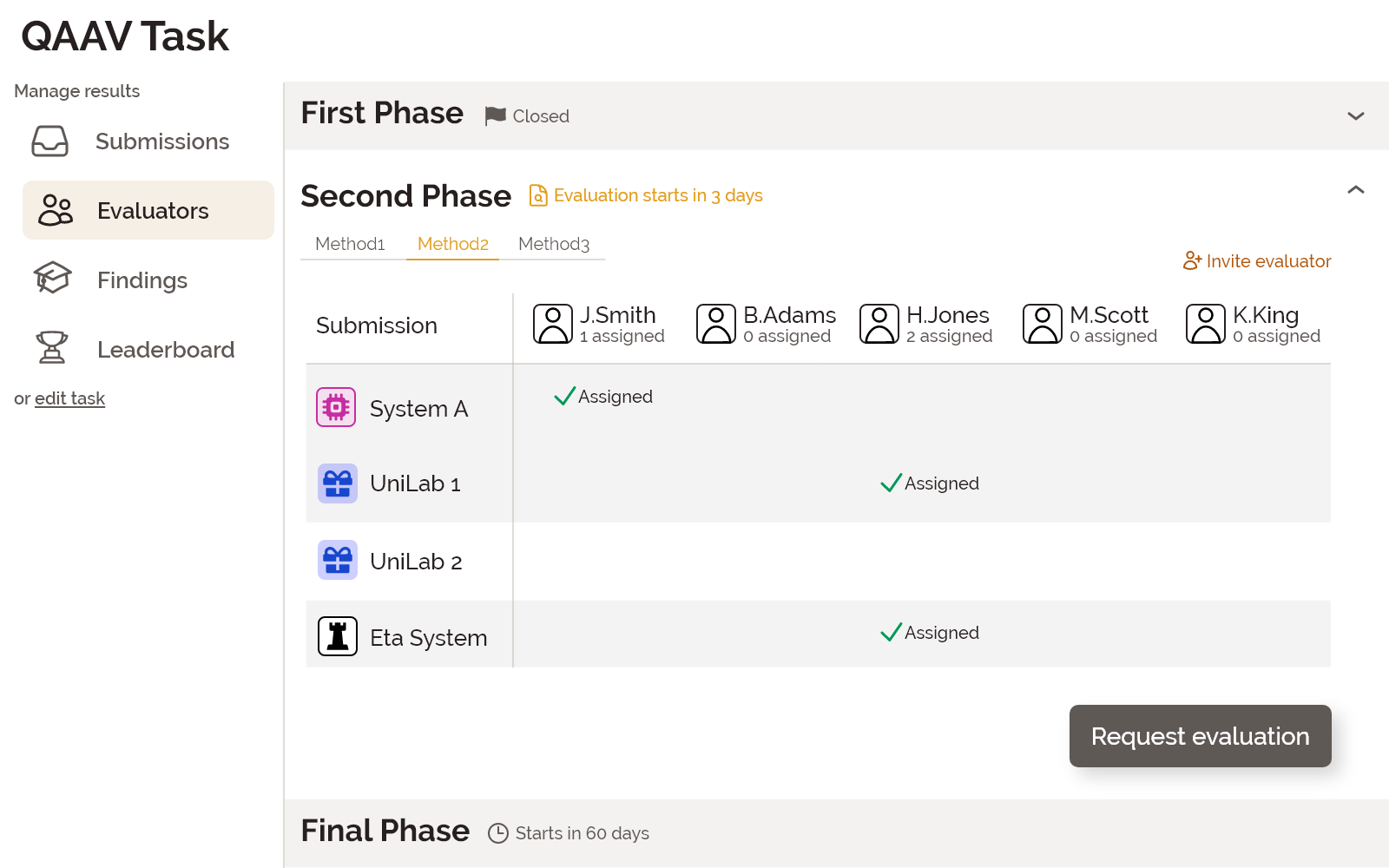Viewport: 1389px width, 868px height.
Task: Click the Leaderboard trophy icon
Action: point(52,347)
